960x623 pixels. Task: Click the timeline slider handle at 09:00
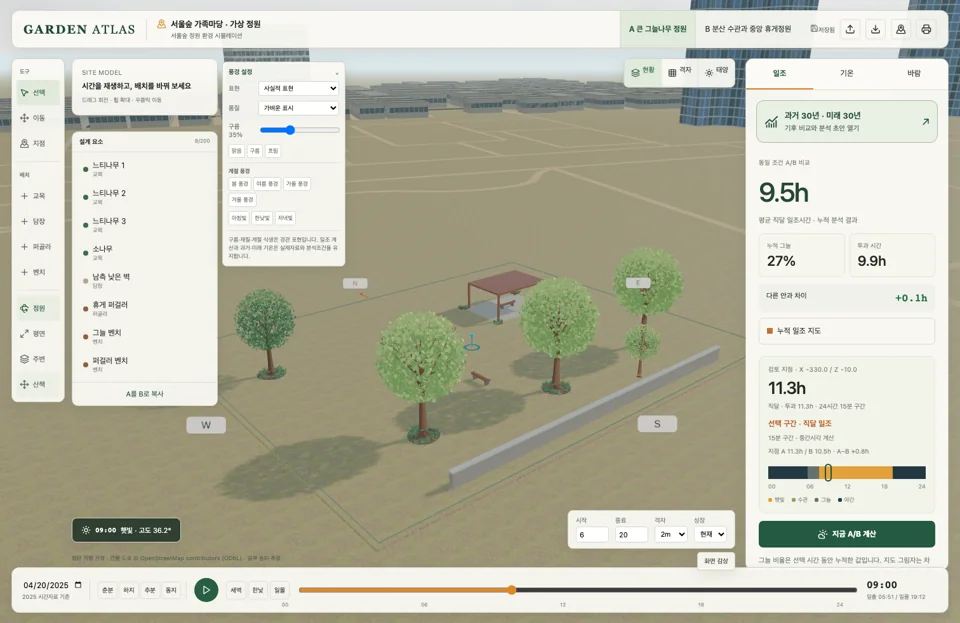tap(511, 590)
